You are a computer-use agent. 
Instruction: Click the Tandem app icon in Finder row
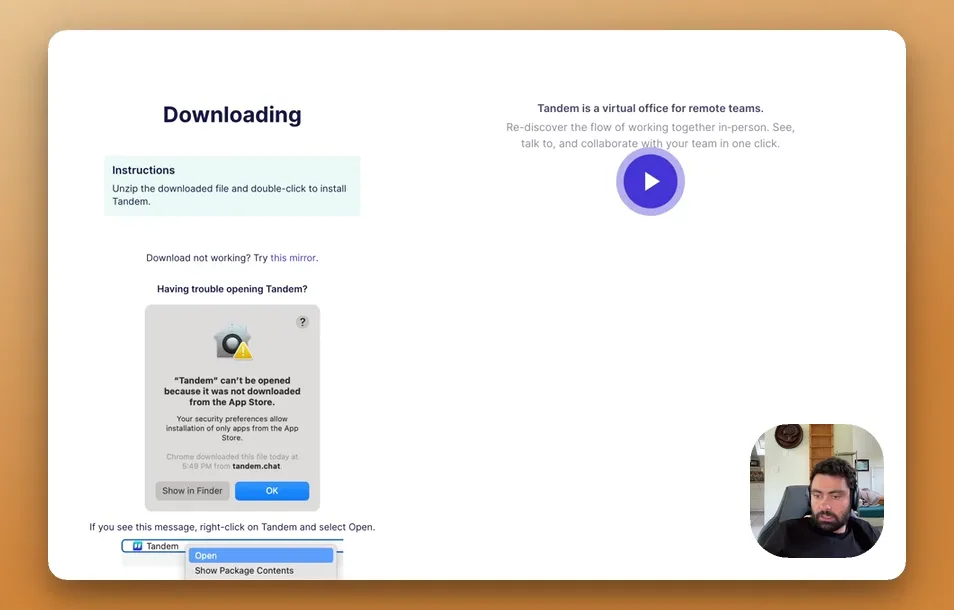pyautogui.click(x=138, y=546)
